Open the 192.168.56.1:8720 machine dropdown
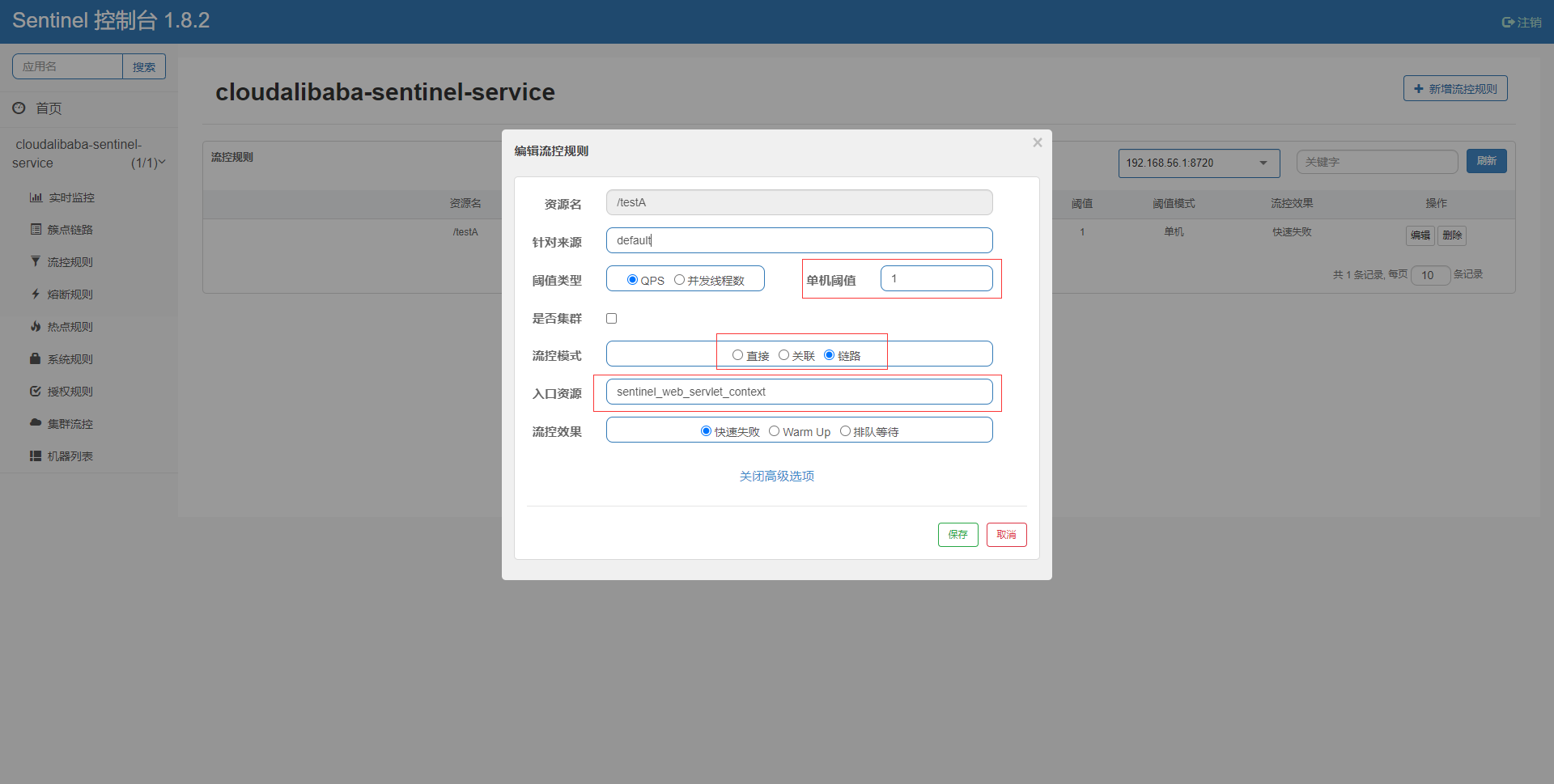This screenshot has height=784, width=1554. 1199,163
